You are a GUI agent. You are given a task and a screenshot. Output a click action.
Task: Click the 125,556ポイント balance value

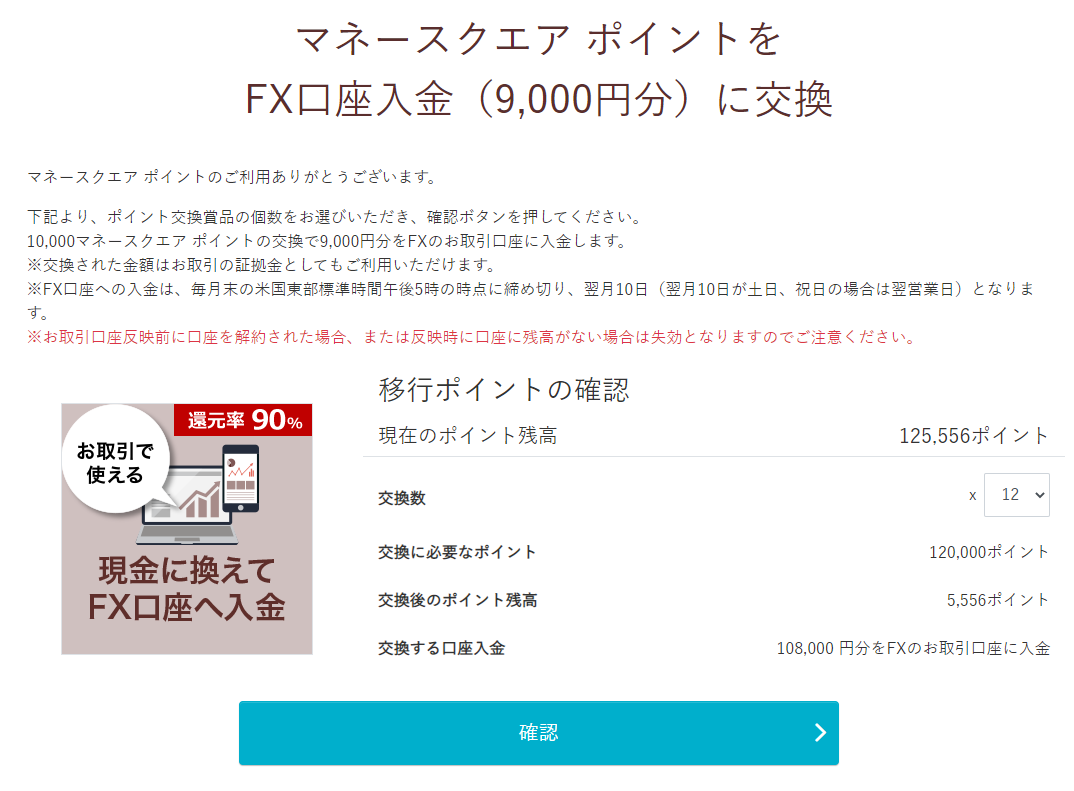(x=973, y=436)
